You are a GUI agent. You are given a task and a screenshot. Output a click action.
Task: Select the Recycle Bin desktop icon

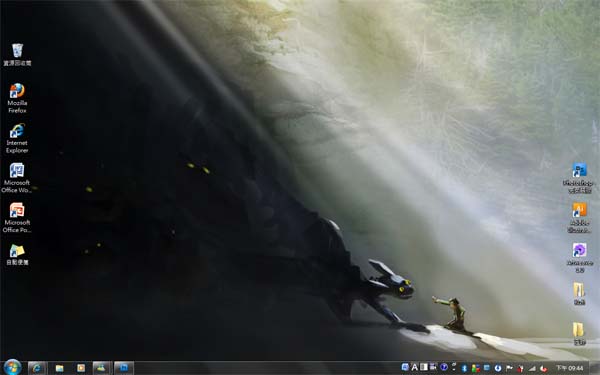click(17, 55)
